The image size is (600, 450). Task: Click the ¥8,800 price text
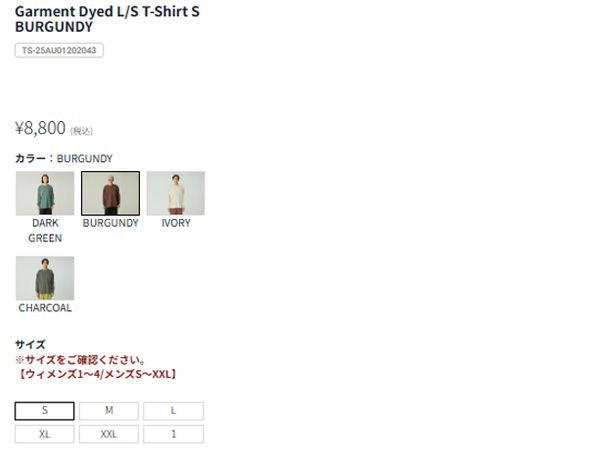click(x=40, y=128)
